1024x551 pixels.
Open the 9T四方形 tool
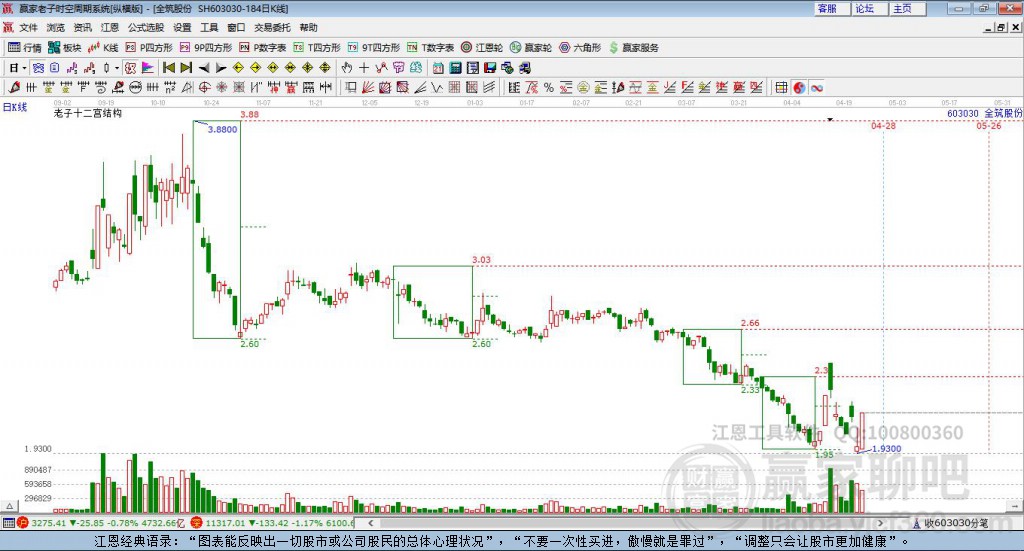click(x=373, y=48)
